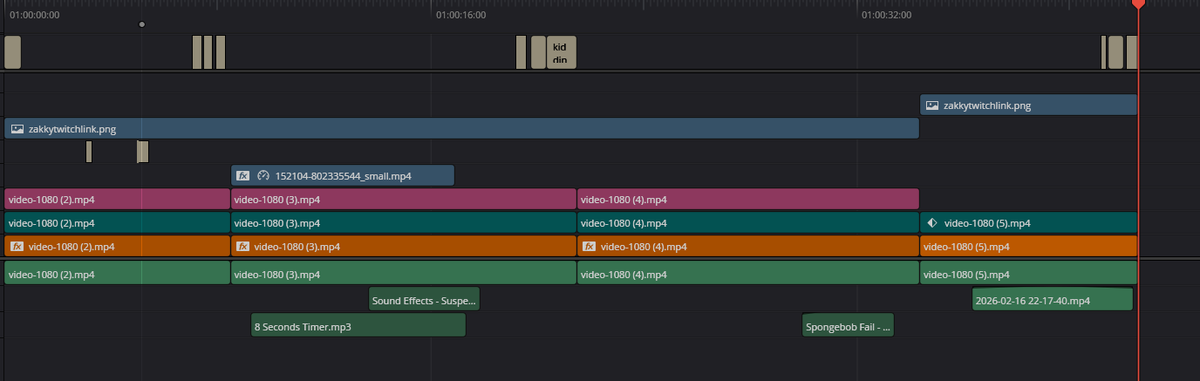
Task: Select the subtitle clip labeled kid
Action: pyautogui.click(x=561, y=52)
